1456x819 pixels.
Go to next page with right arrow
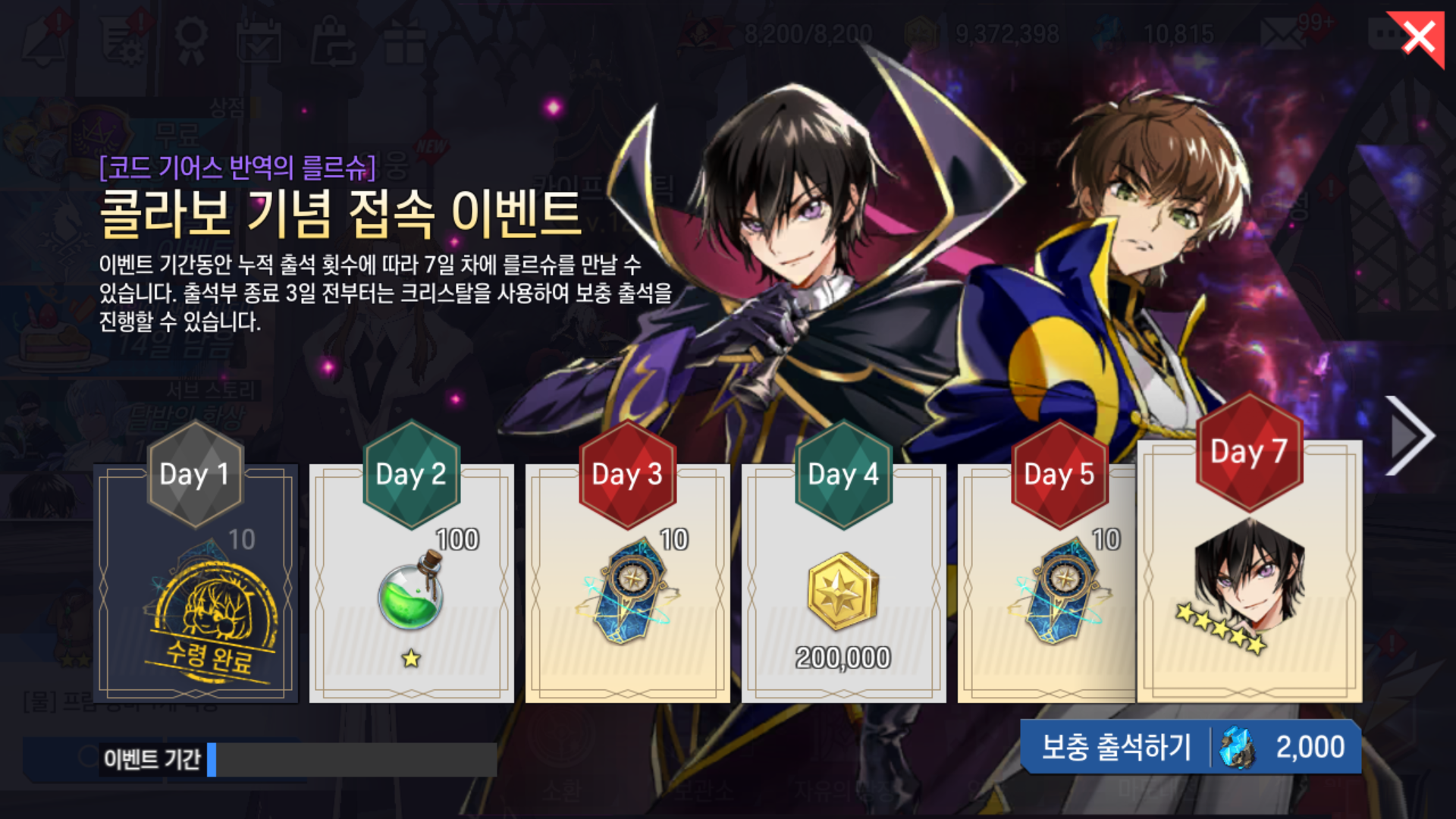click(x=1410, y=436)
